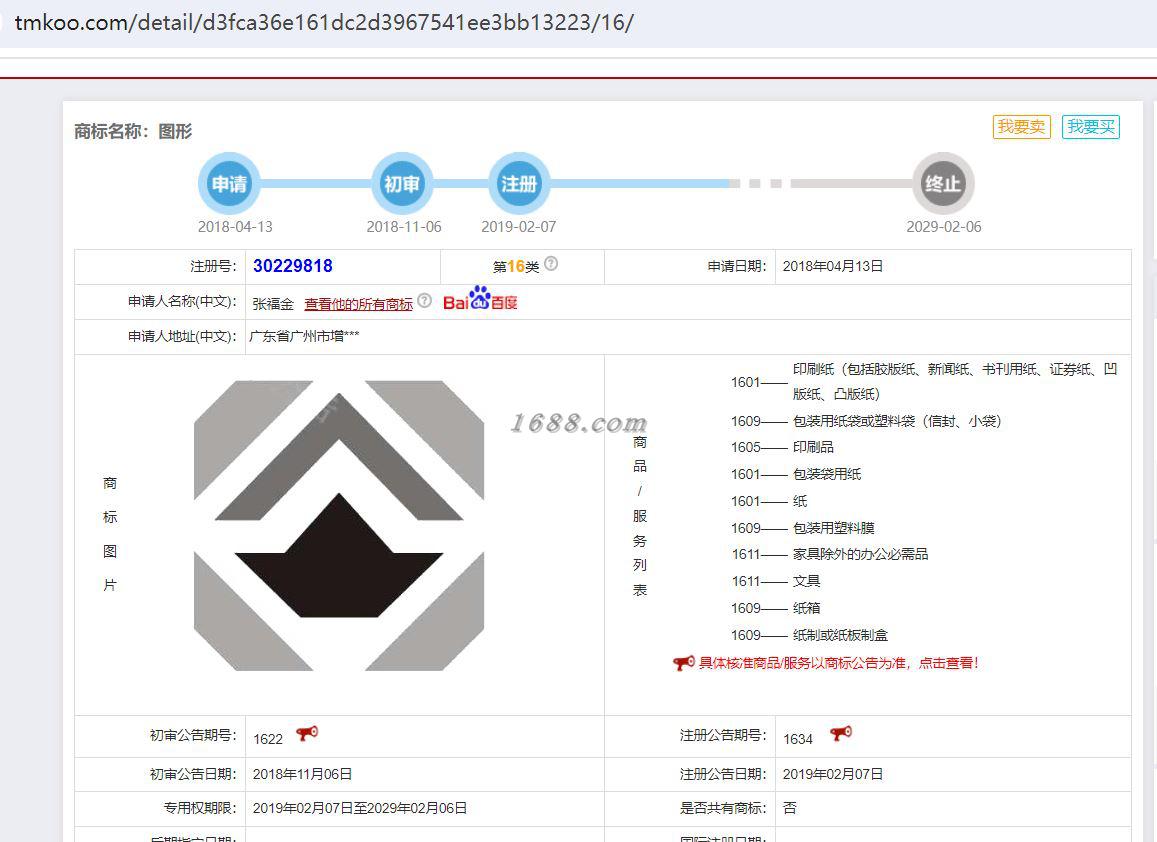Select the 1605 印刷品 goods entry

point(782,447)
